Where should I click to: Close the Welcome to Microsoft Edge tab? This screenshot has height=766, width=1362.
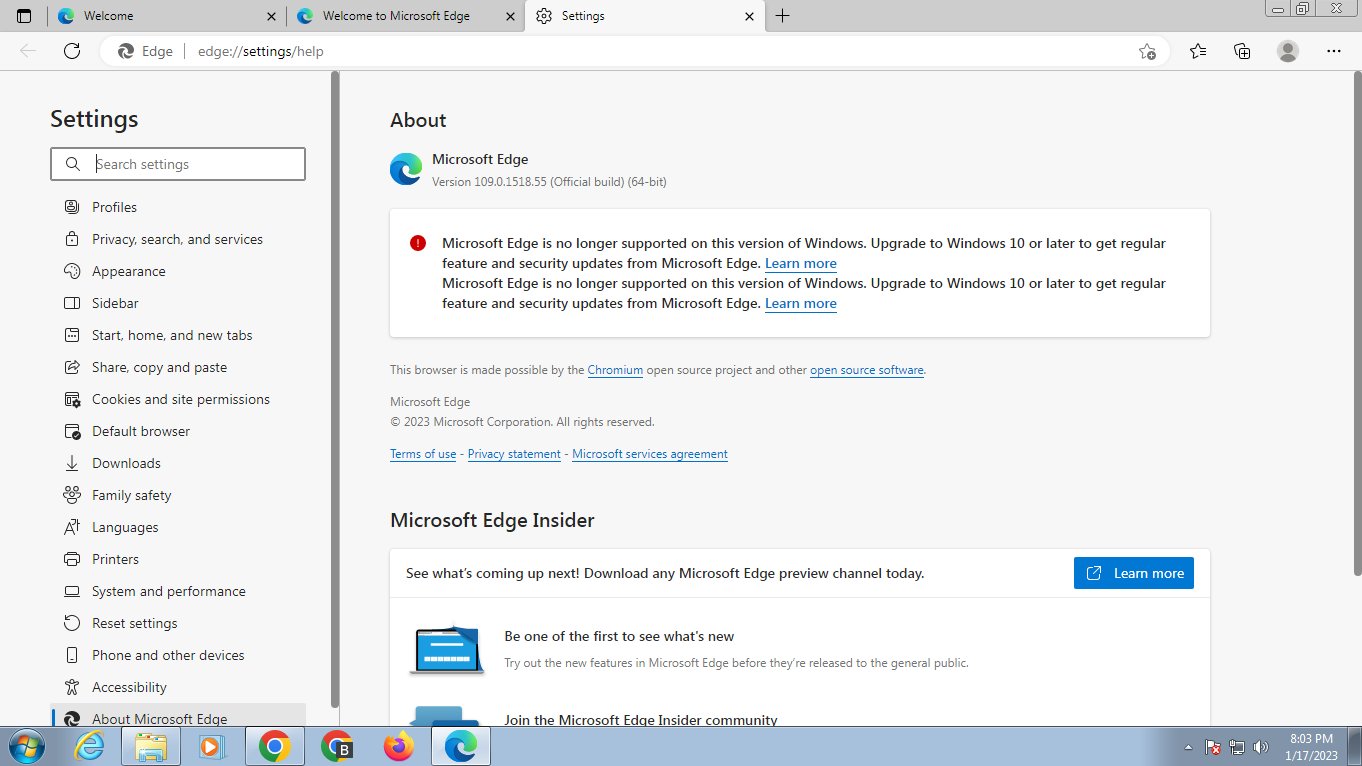pyautogui.click(x=509, y=16)
